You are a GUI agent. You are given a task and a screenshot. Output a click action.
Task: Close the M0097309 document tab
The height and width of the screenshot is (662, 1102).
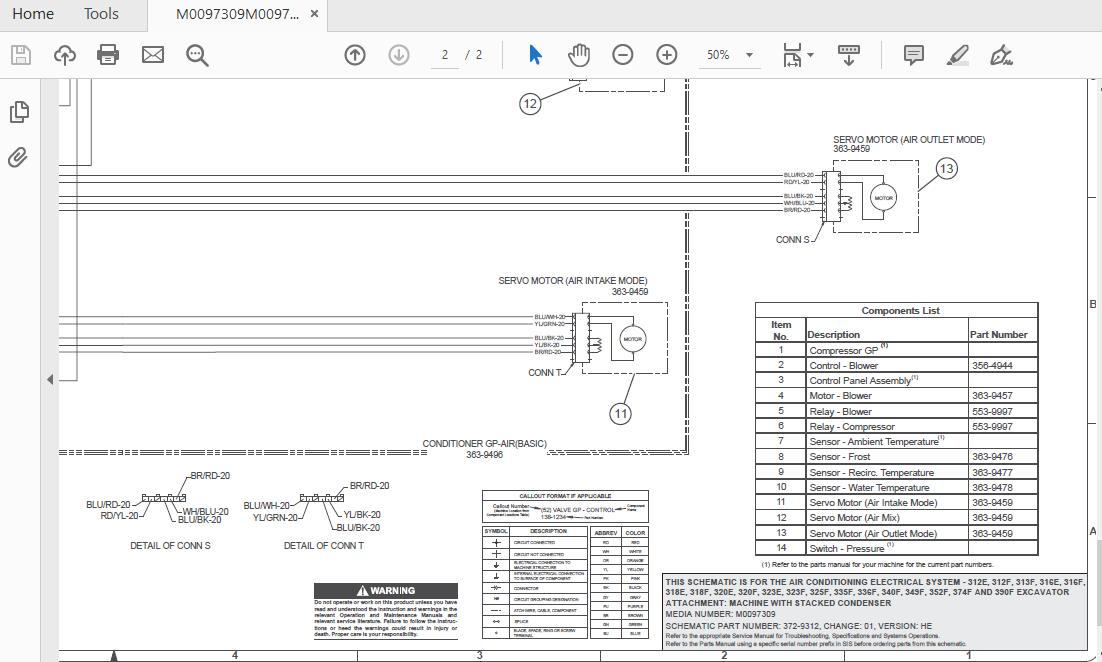click(x=314, y=13)
